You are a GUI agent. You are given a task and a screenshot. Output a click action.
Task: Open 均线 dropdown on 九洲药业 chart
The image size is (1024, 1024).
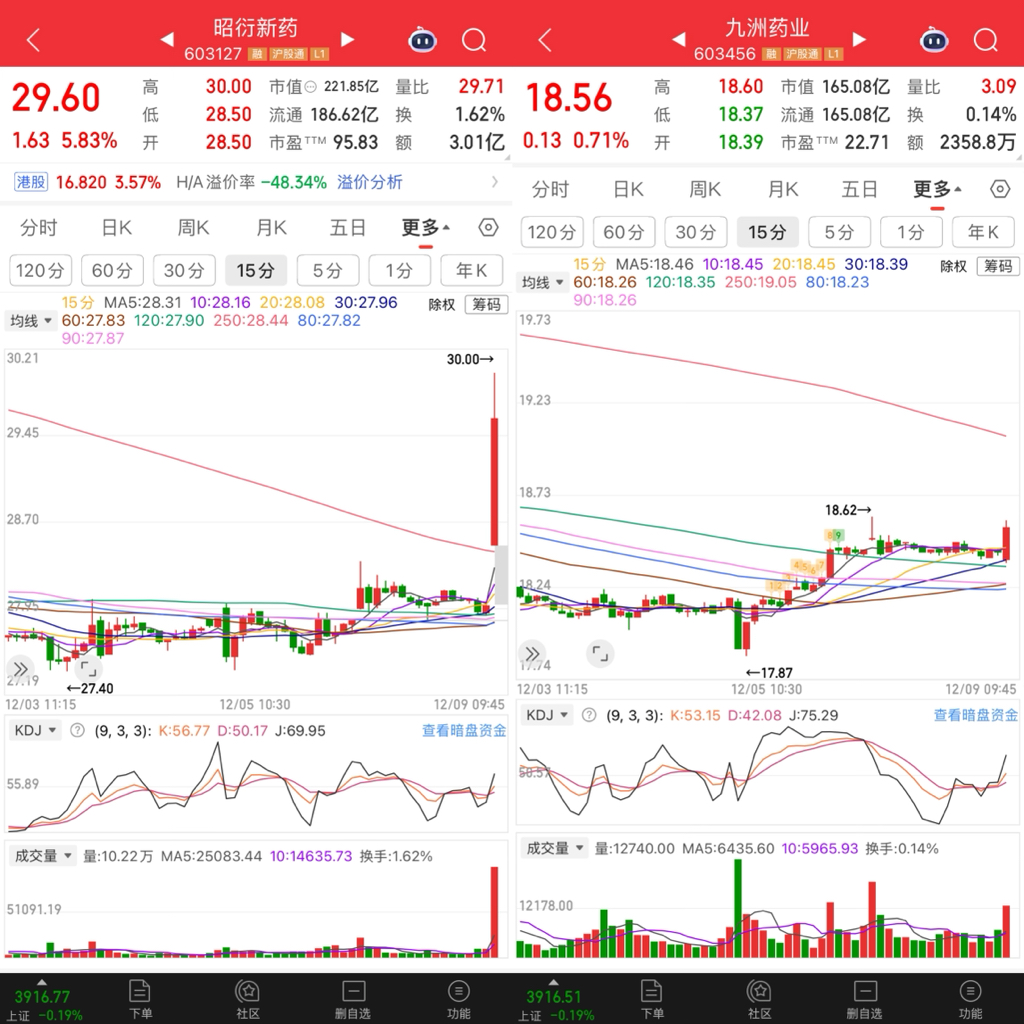click(542, 283)
